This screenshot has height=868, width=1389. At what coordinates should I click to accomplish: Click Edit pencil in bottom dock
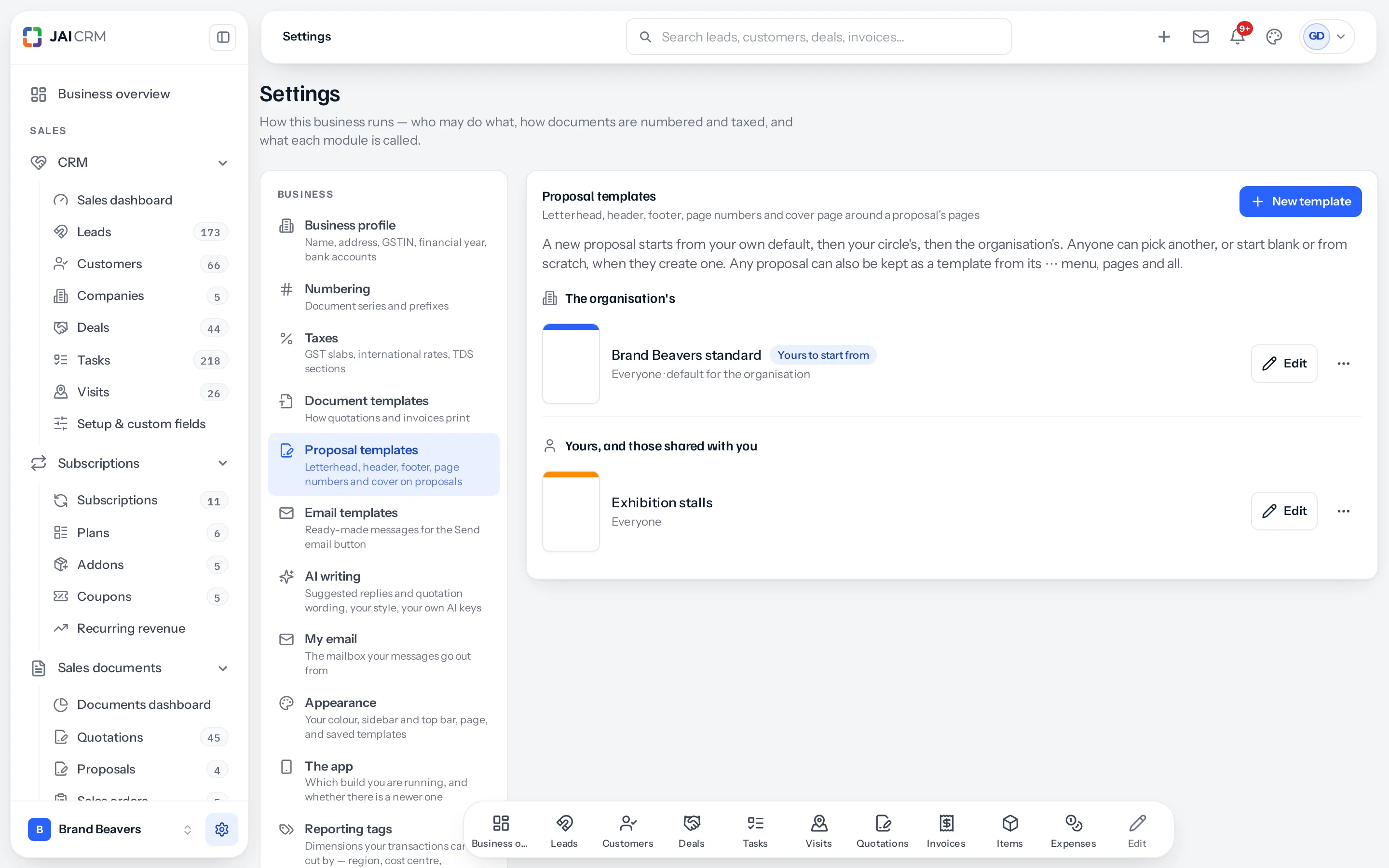click(x=1137, y=831)
